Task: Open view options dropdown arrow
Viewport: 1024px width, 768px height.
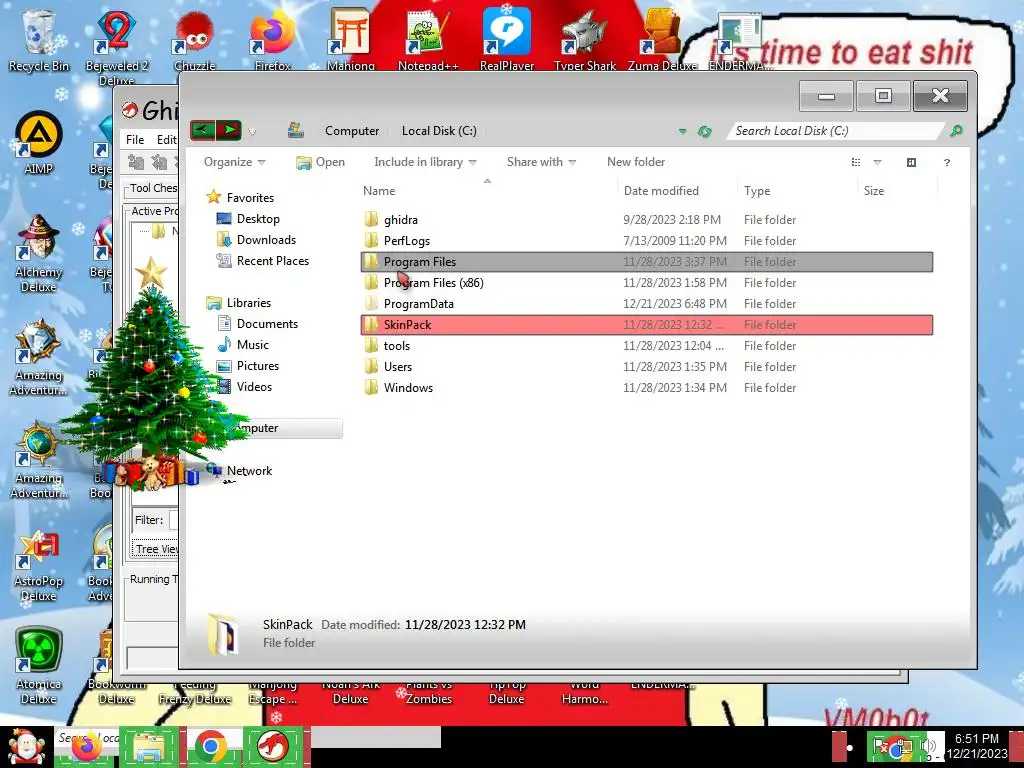Action: (x=877, y=162)
